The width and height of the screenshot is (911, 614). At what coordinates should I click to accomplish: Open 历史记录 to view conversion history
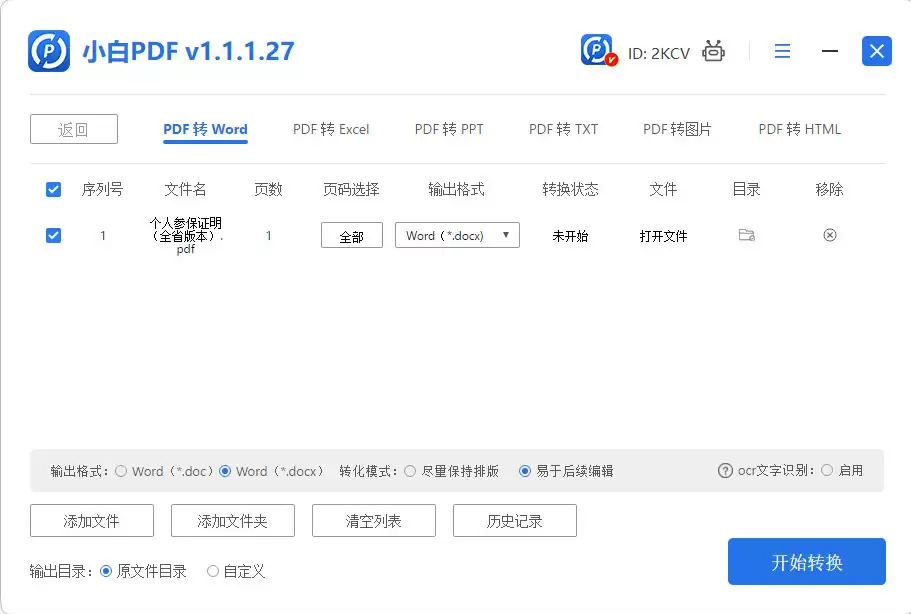coord(514,520)
